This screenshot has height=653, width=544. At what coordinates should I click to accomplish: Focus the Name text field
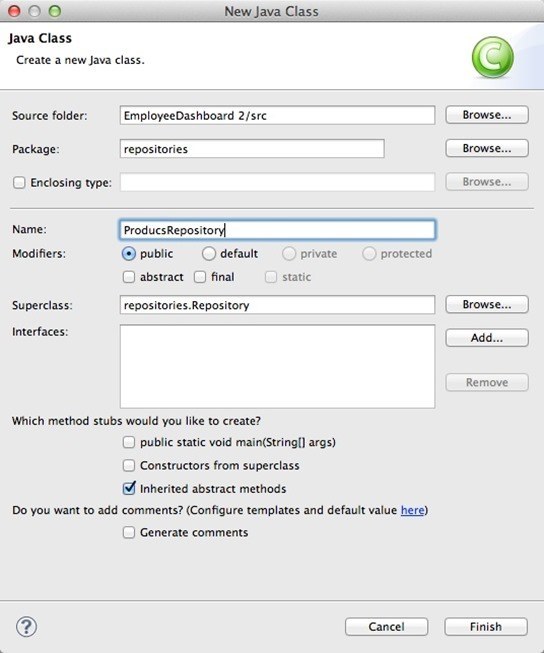277,230
